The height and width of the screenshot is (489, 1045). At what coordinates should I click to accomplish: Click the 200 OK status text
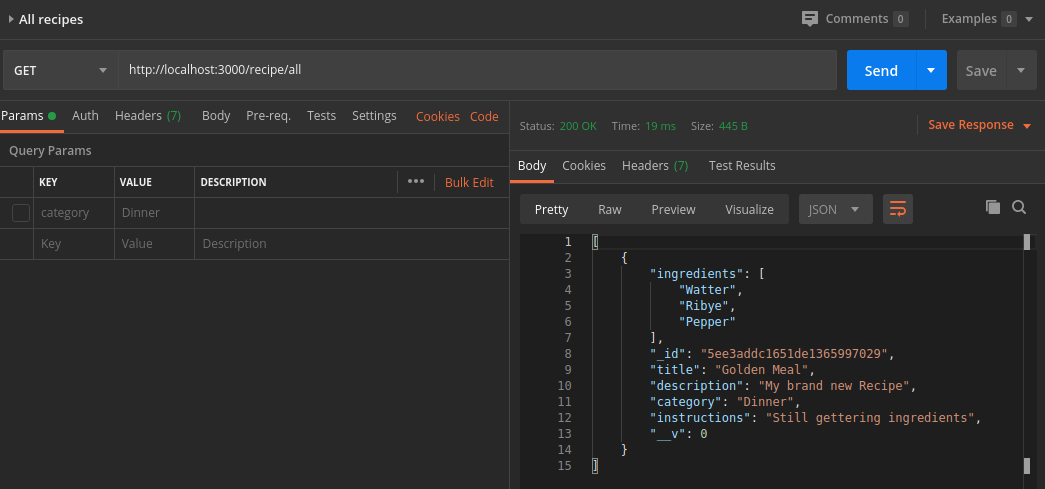pyautogui.click(x=578, y=126)
